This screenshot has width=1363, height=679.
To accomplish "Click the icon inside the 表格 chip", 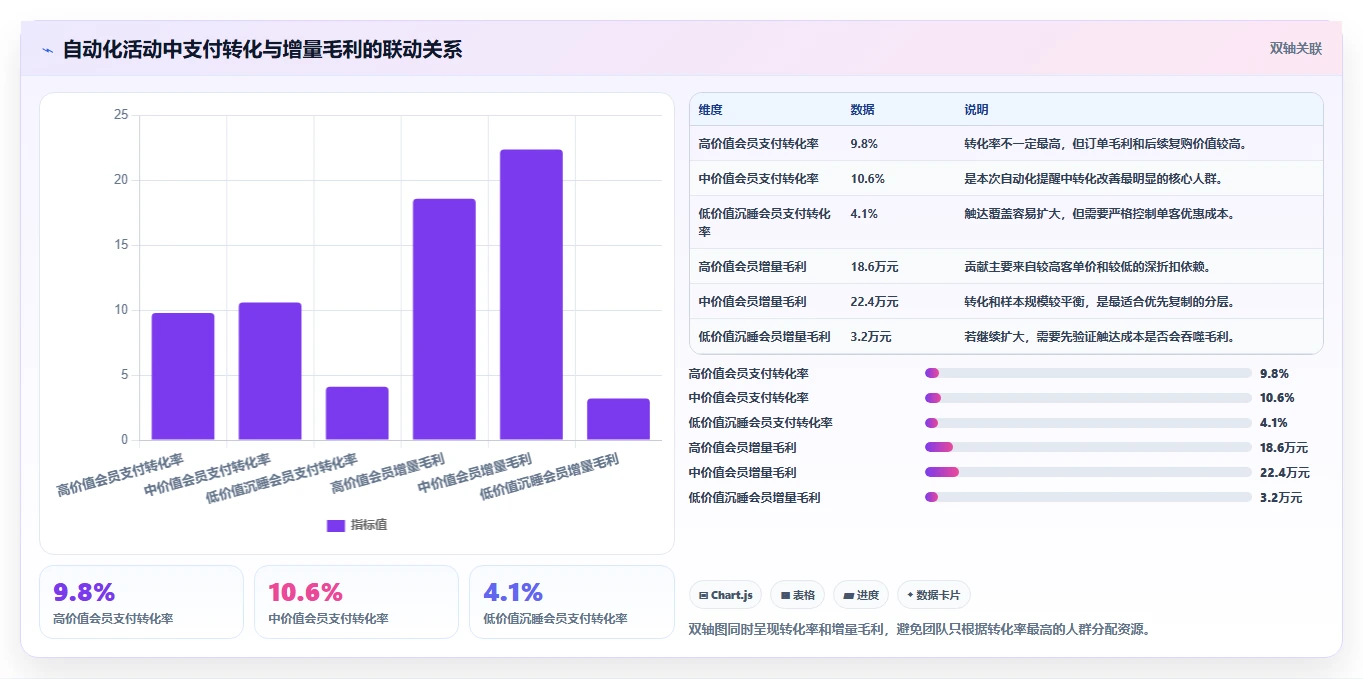I will click(786, 595).
